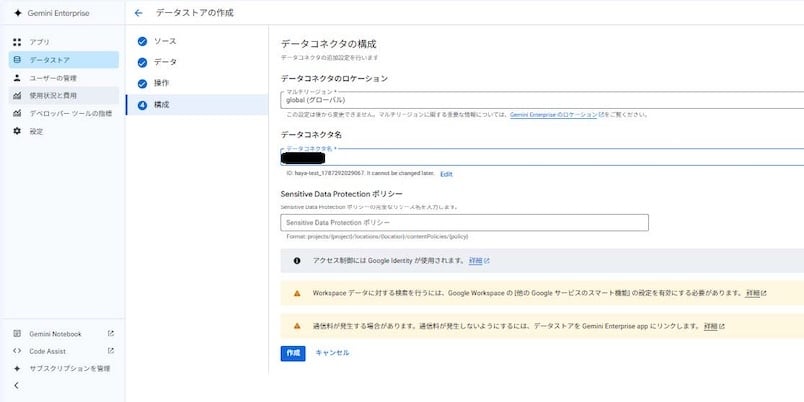Viewport: 804px width, 402px height.
Task: Click the デベロッパー ツールの指標 chart icon
Action: (17, 113)
